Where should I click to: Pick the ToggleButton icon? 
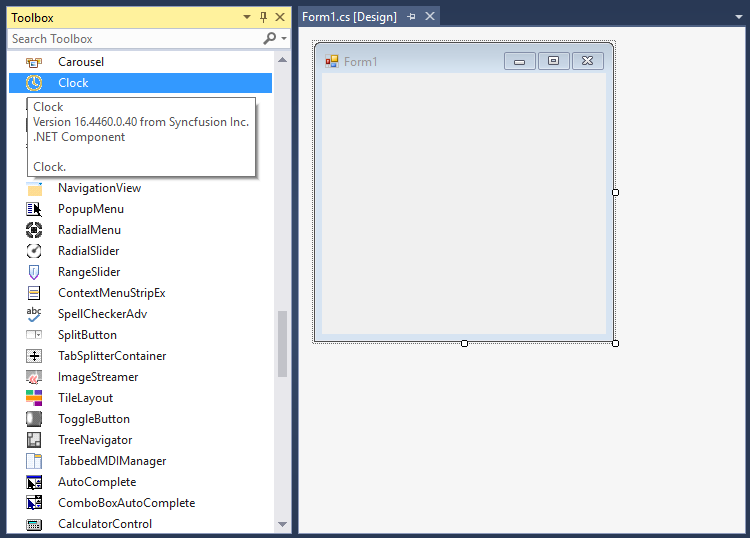[x=34, y=419]
